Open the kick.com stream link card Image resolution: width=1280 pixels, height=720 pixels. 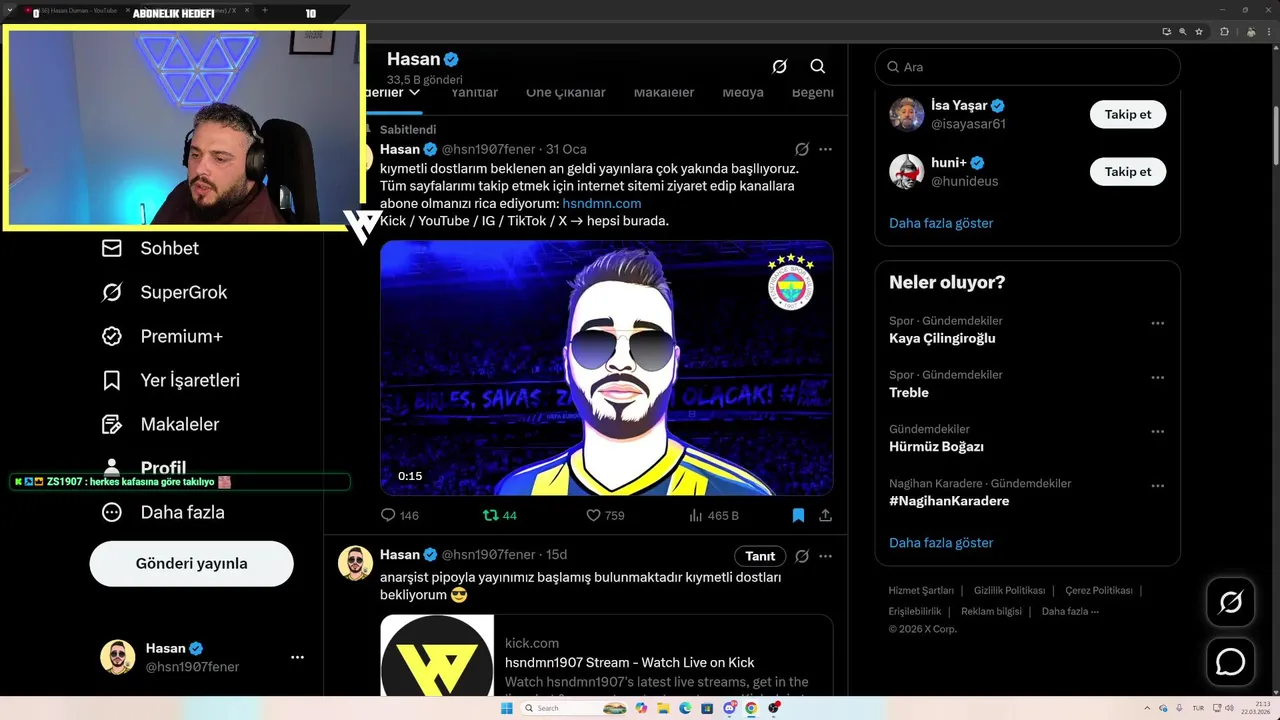coord(606,656)
